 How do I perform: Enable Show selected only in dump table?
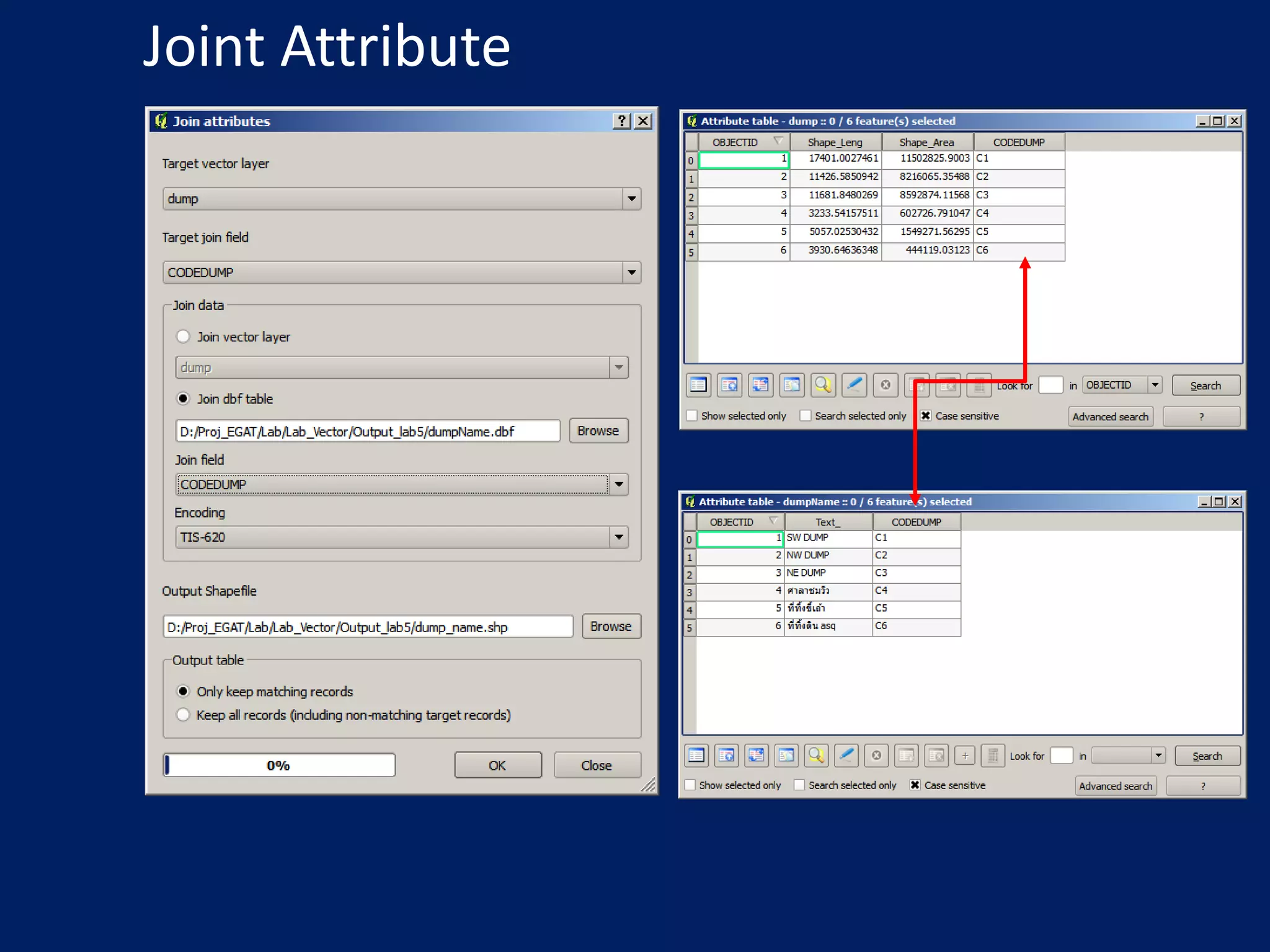[692, 416]
